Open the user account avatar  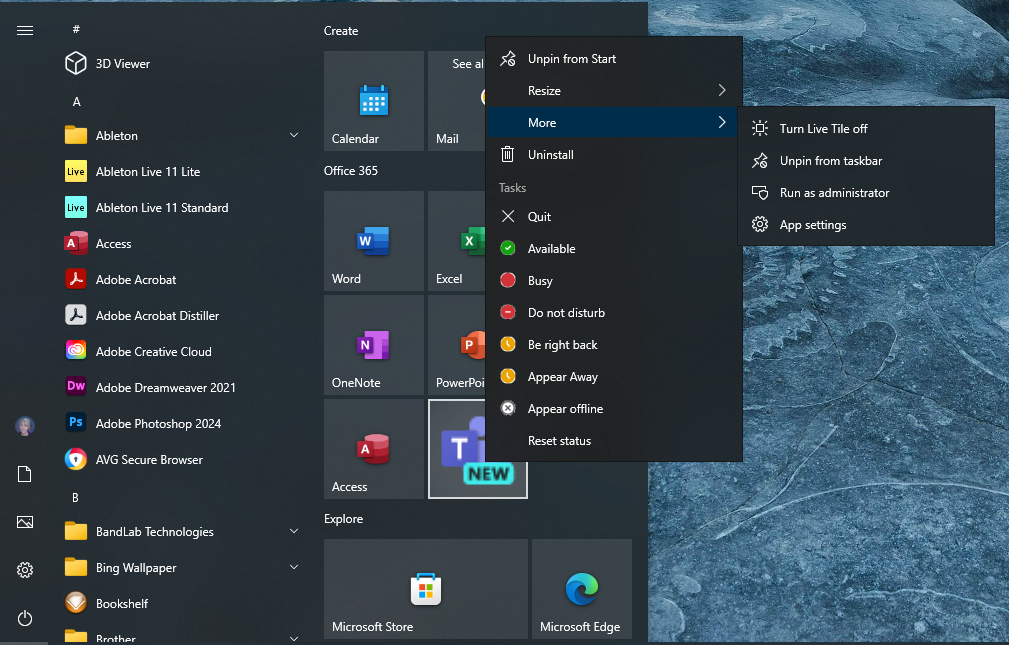[24, 425]
